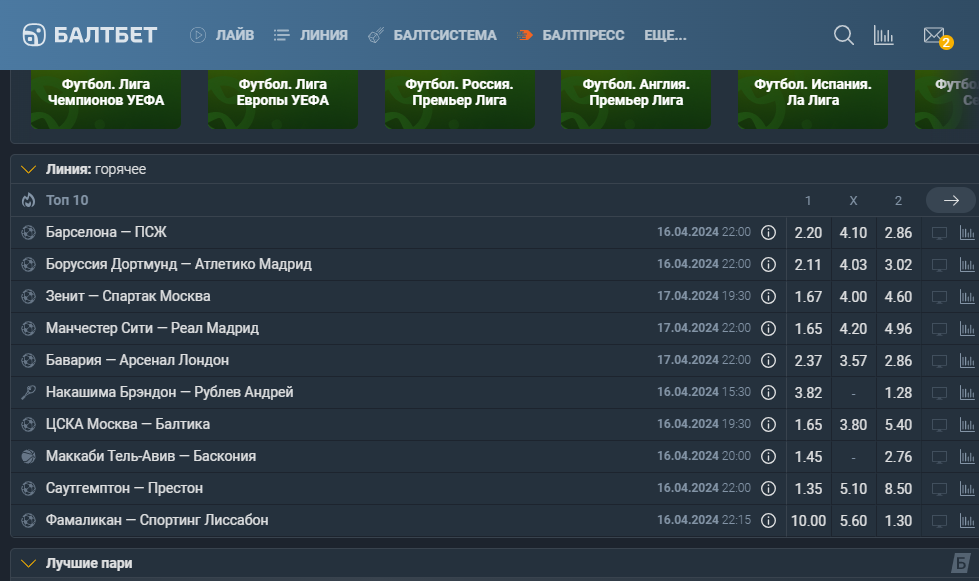979x581 pixels.
Task: Open stats chart for Бавария — Арсенал Лондон
Action: 967,361
